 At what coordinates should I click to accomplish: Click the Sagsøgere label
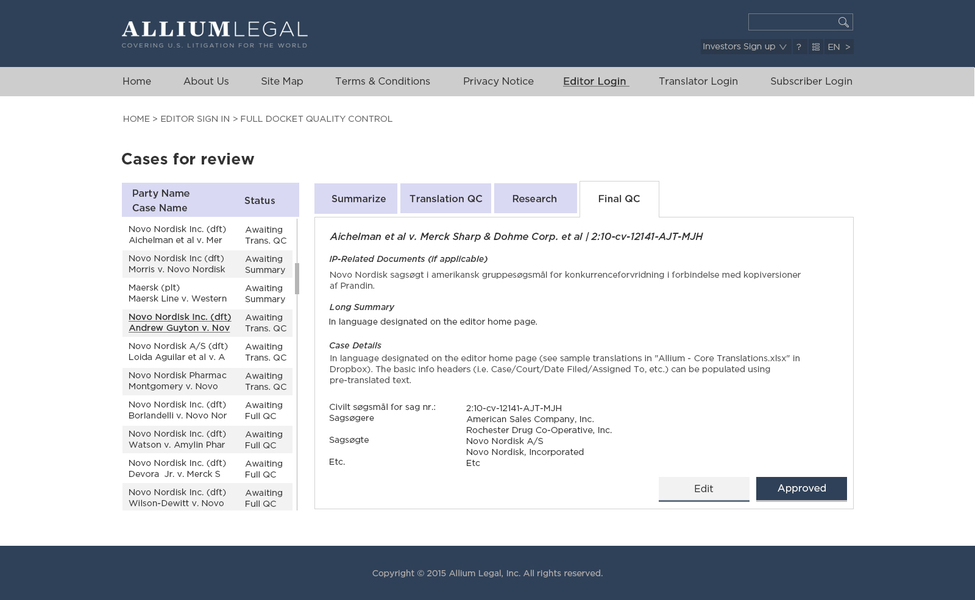click(351, 418)
